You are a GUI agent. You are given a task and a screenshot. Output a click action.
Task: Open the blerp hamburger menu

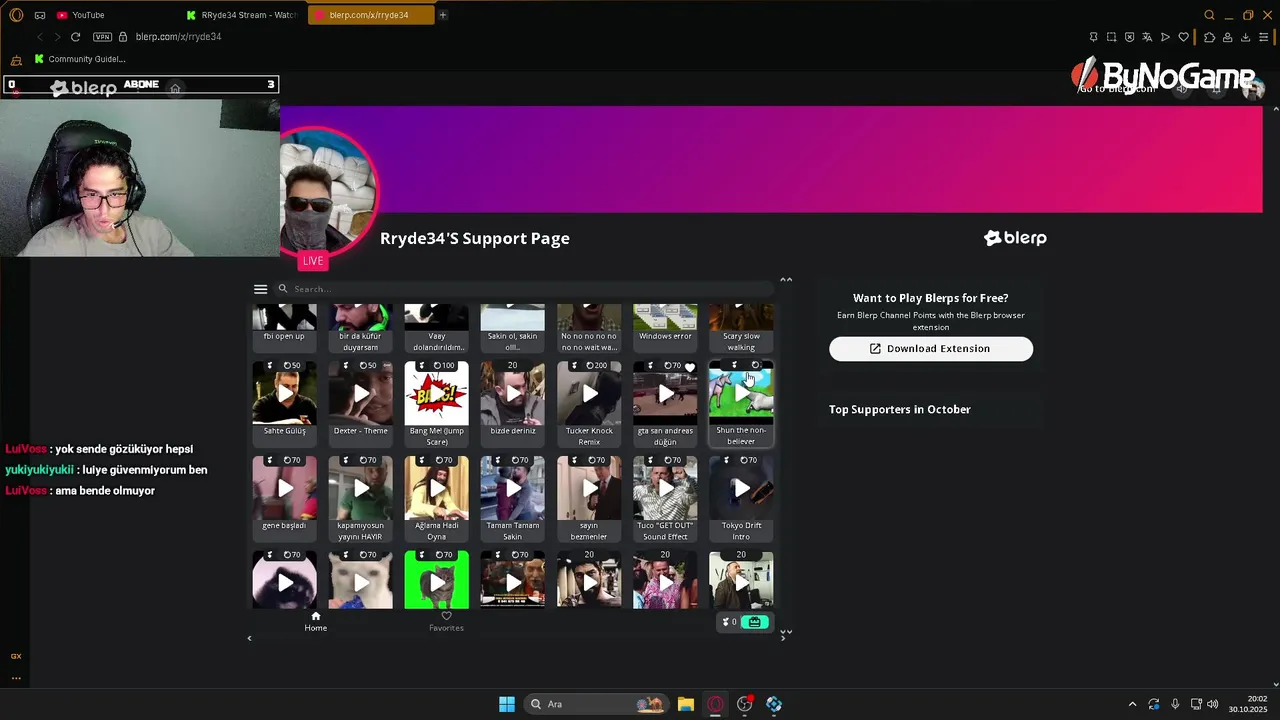(x=261, y=289)
